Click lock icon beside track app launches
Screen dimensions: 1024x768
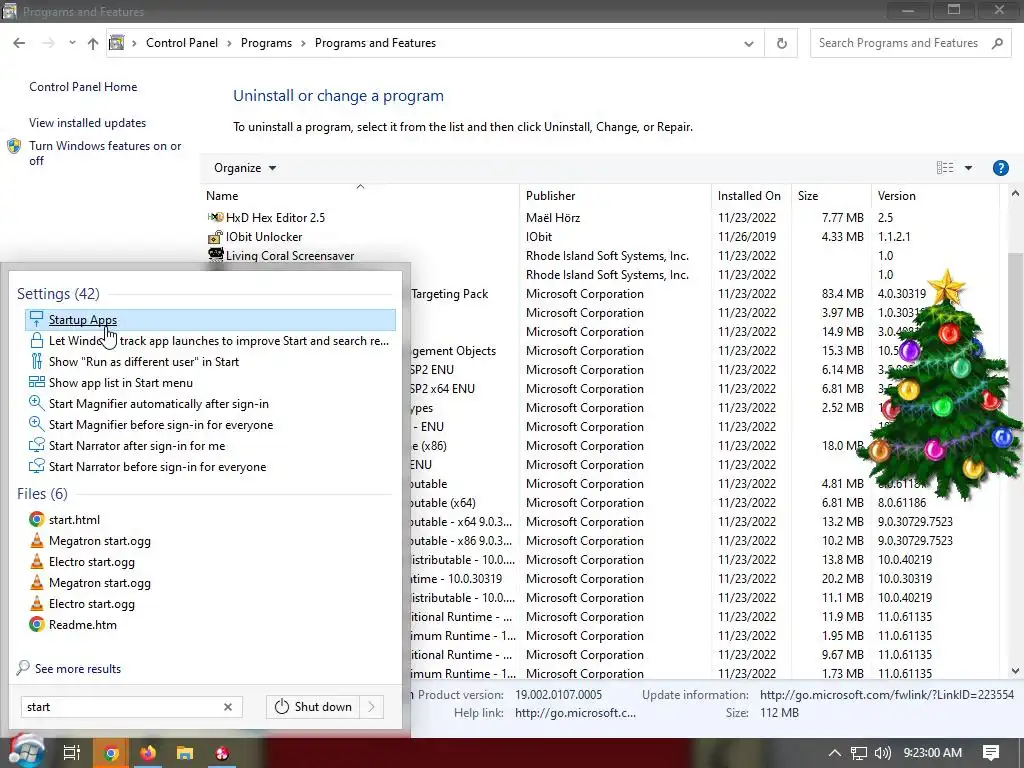pyautogui.click(x=37, y=340)
